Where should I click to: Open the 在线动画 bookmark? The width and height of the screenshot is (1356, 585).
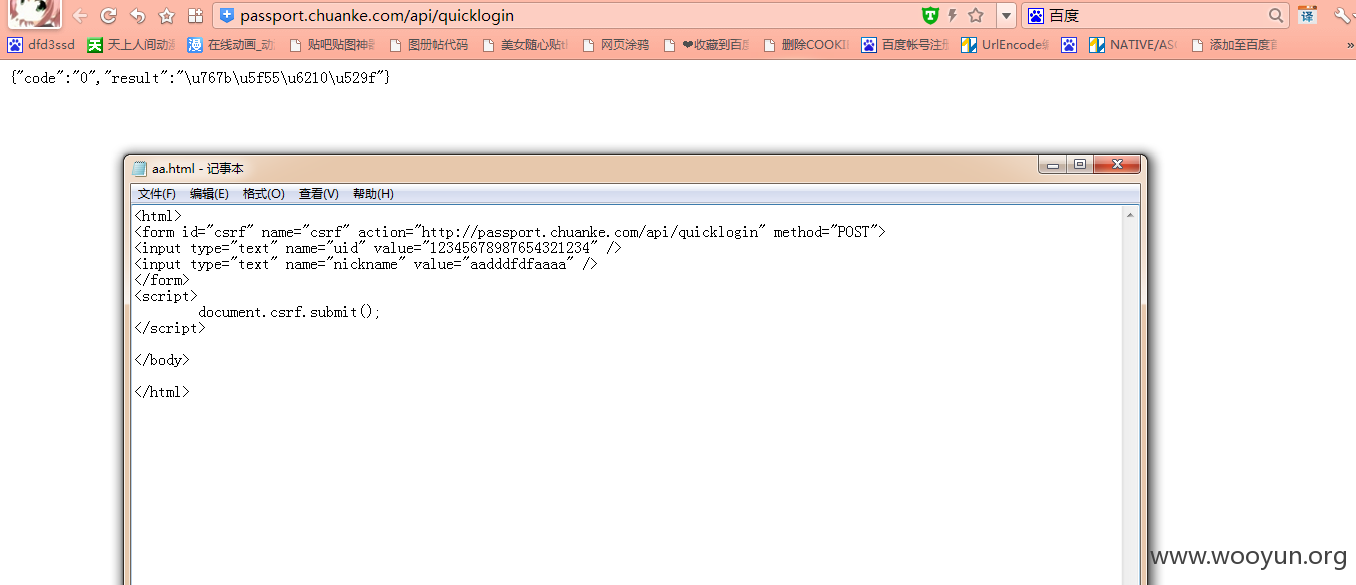230,45
